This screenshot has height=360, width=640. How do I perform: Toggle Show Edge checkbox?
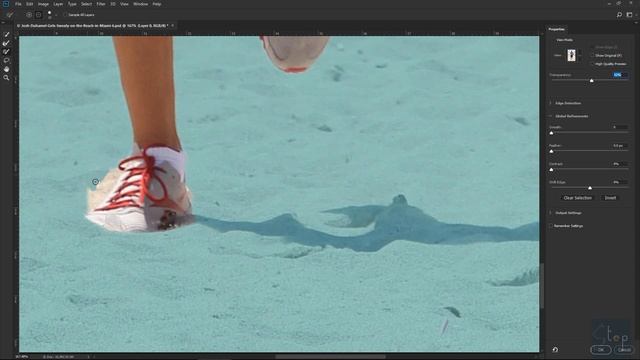click(x=592, y=47)
